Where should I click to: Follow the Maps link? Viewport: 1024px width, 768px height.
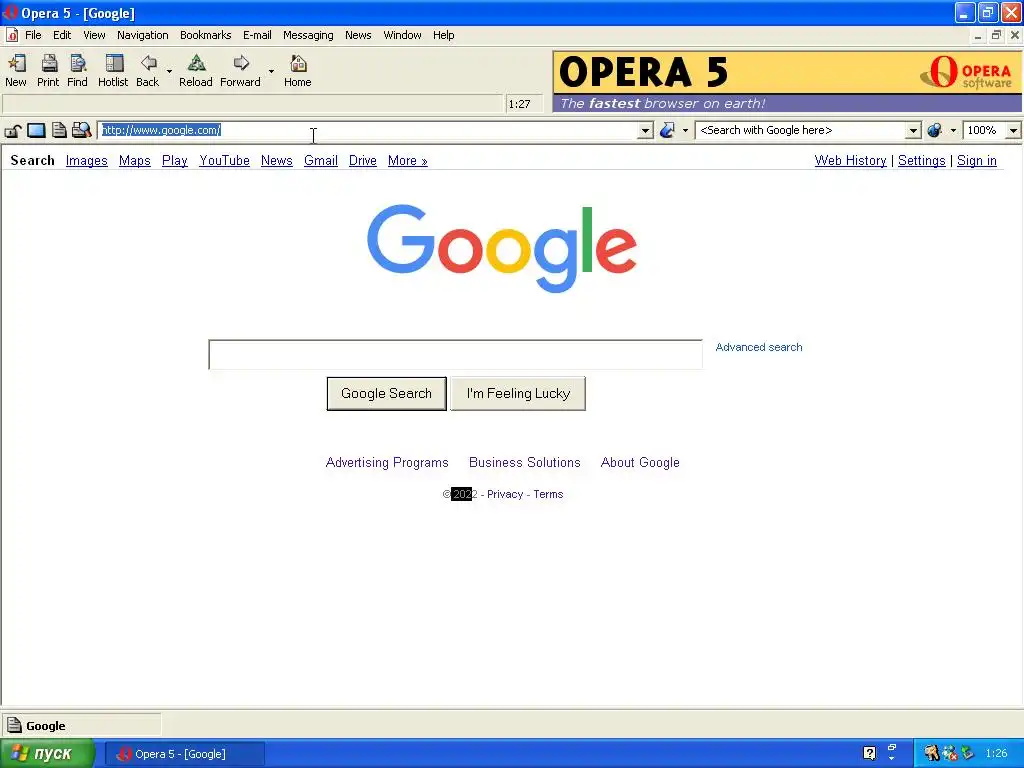tap(135, 161)
